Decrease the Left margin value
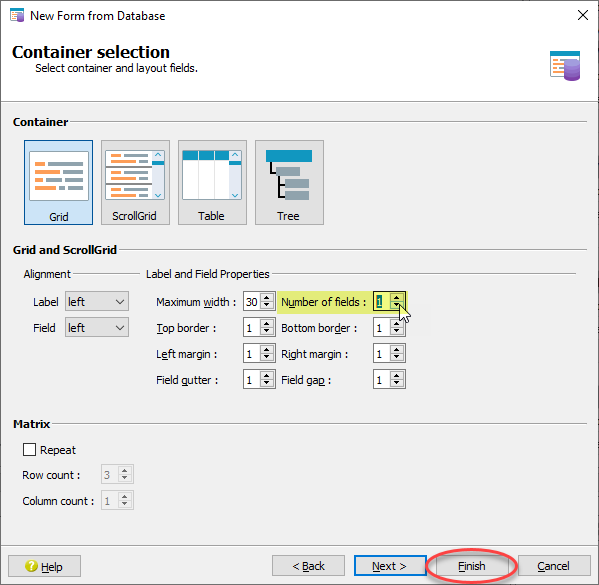Viewport: 599px width, 585px height. click(x=267, y=358)
